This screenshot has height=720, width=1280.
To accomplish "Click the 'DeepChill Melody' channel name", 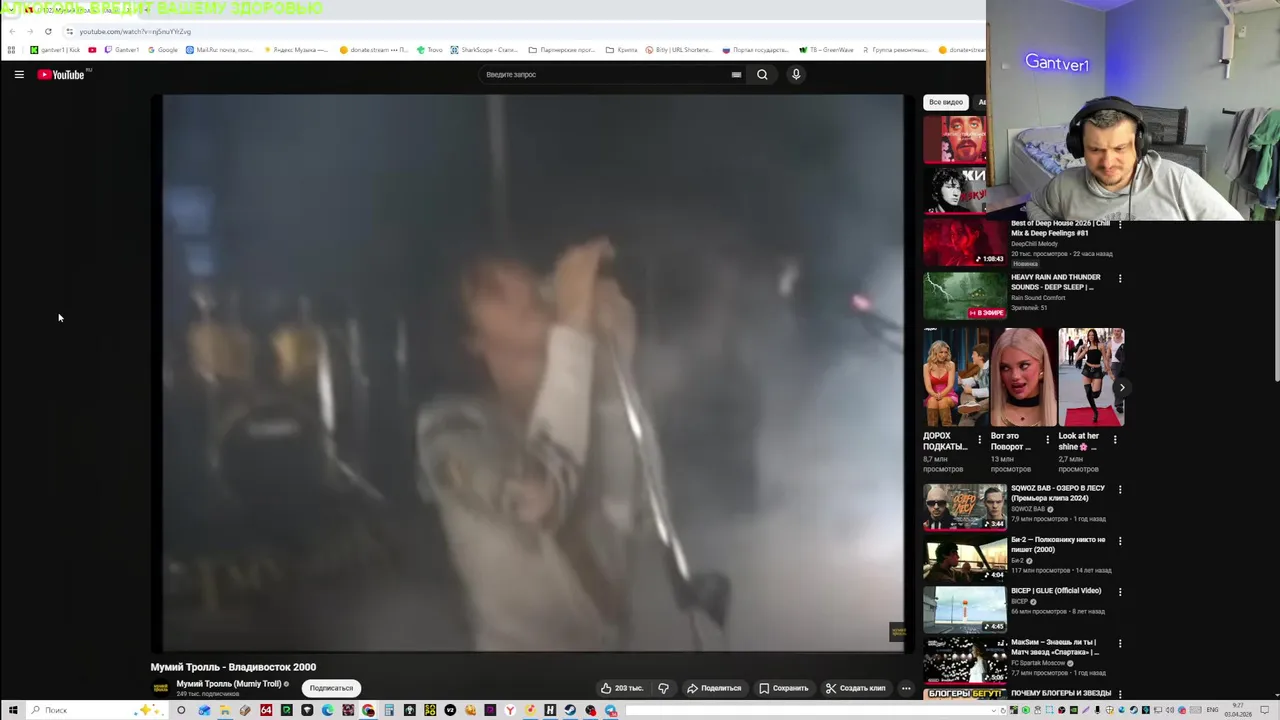I will (x=1034, y=244).
